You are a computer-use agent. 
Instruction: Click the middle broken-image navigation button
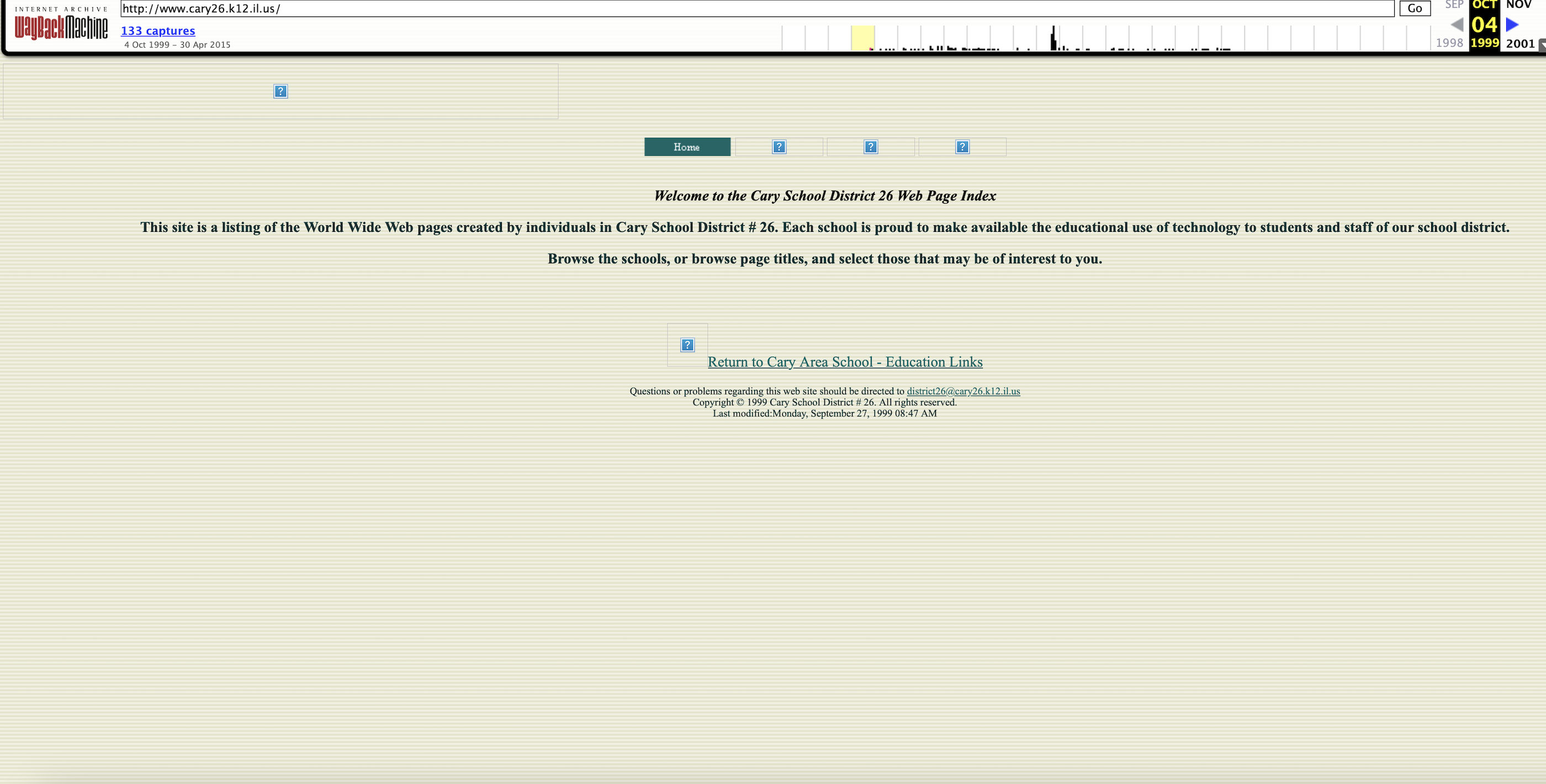tap(871, 147)
